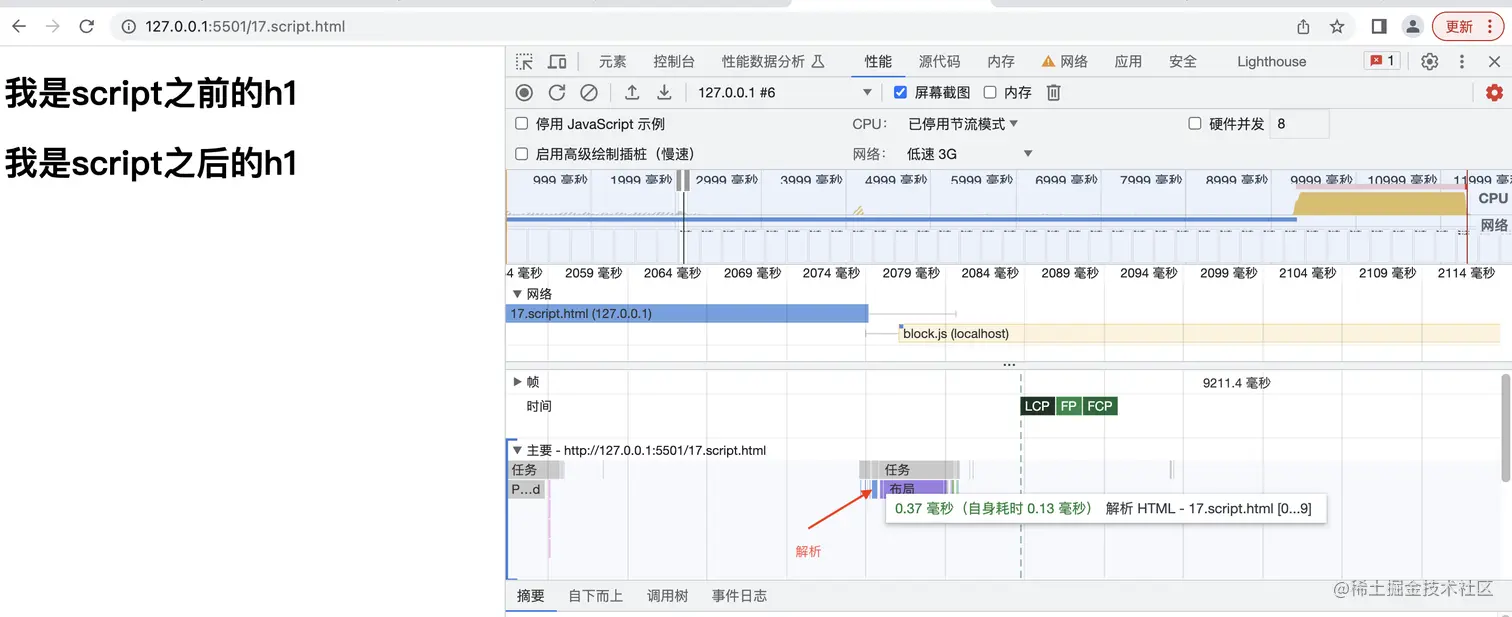Open red capture settings gear
The height and width of the screenshot is (617, 1512).
point(1494,92)
